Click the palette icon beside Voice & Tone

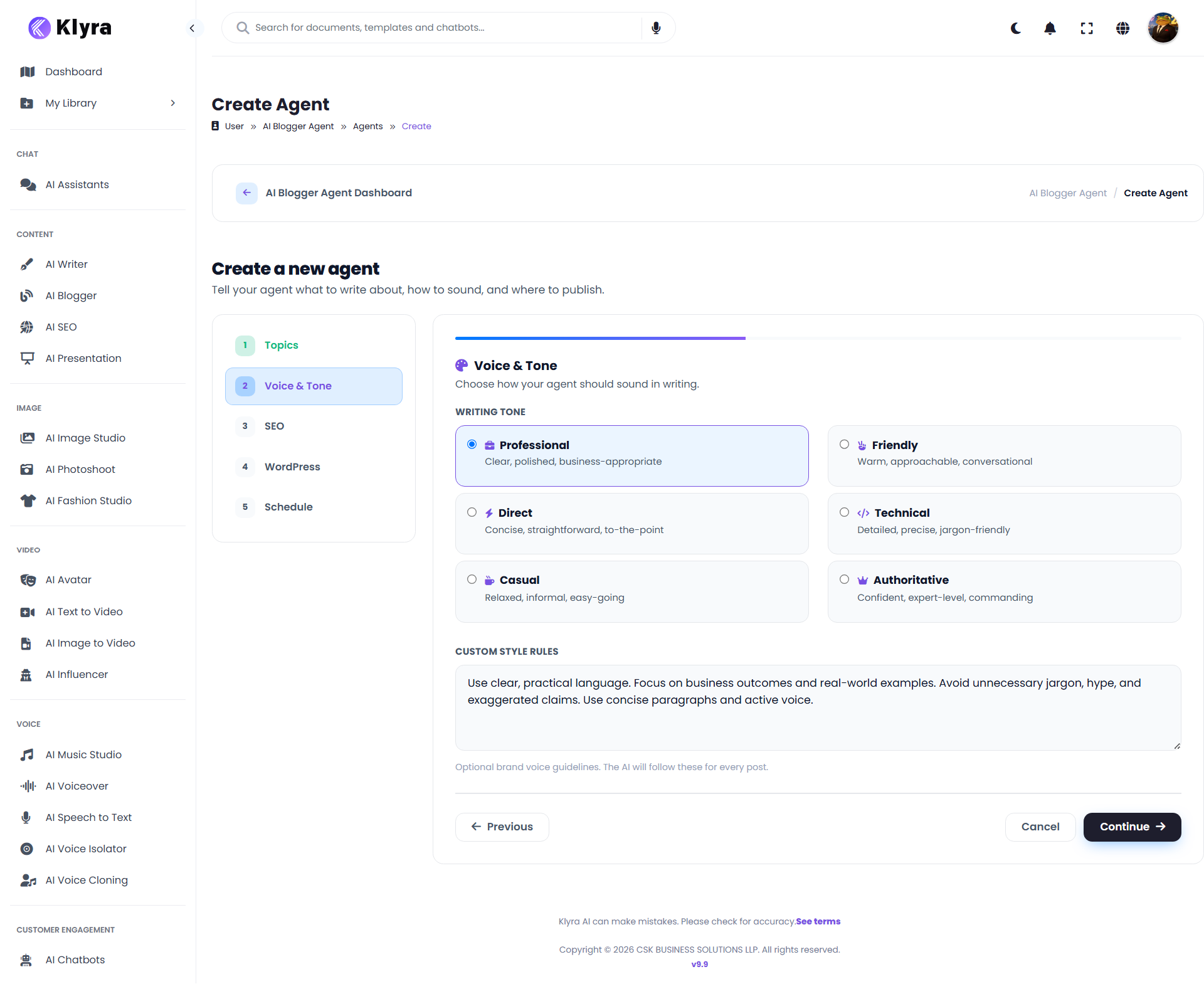(x=462, y=366)
